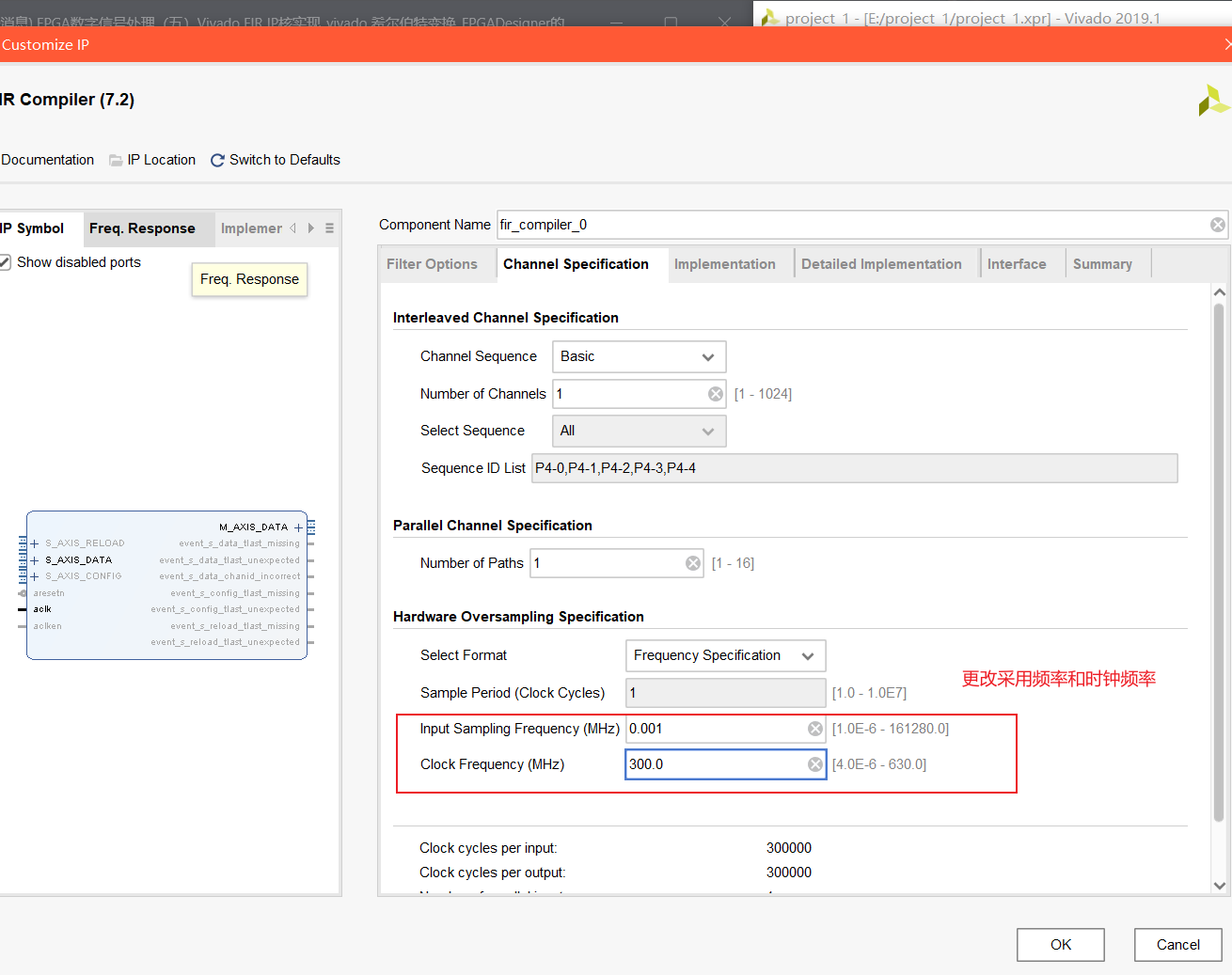
Task: Select the Channel Specification tab
Action: click(x=576, y=264)
